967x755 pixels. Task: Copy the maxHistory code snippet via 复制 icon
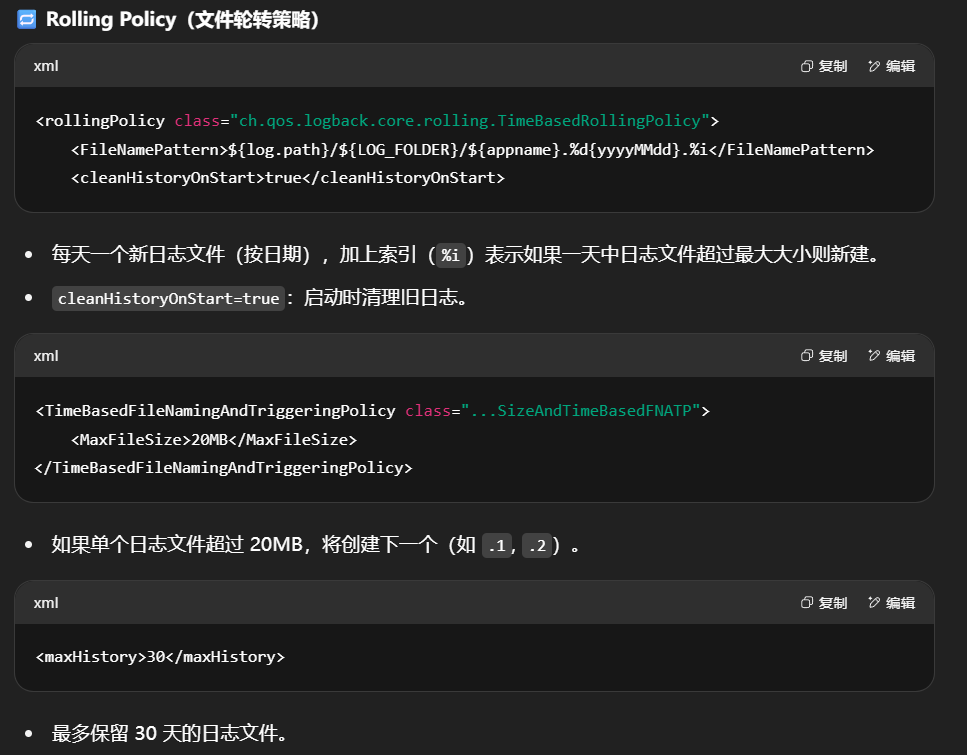point(807,603)
